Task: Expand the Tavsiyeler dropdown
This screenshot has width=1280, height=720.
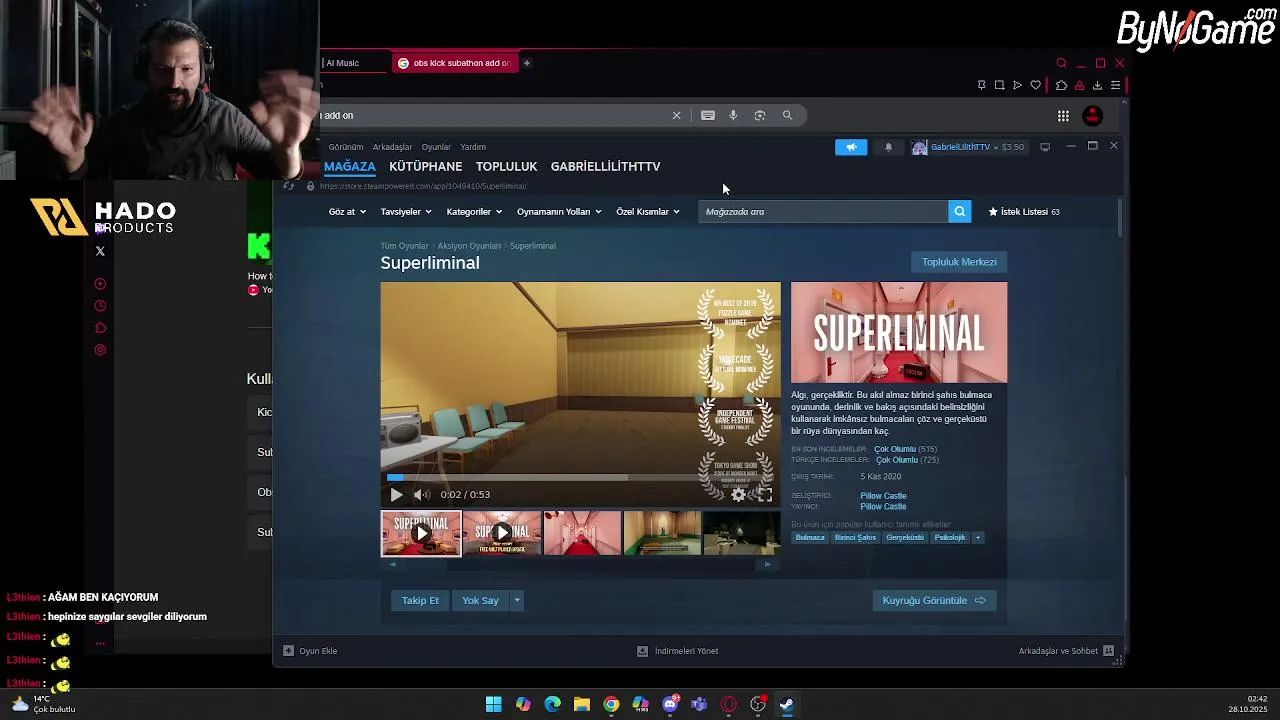Action: pyautogui.click(x=405, y=211)
